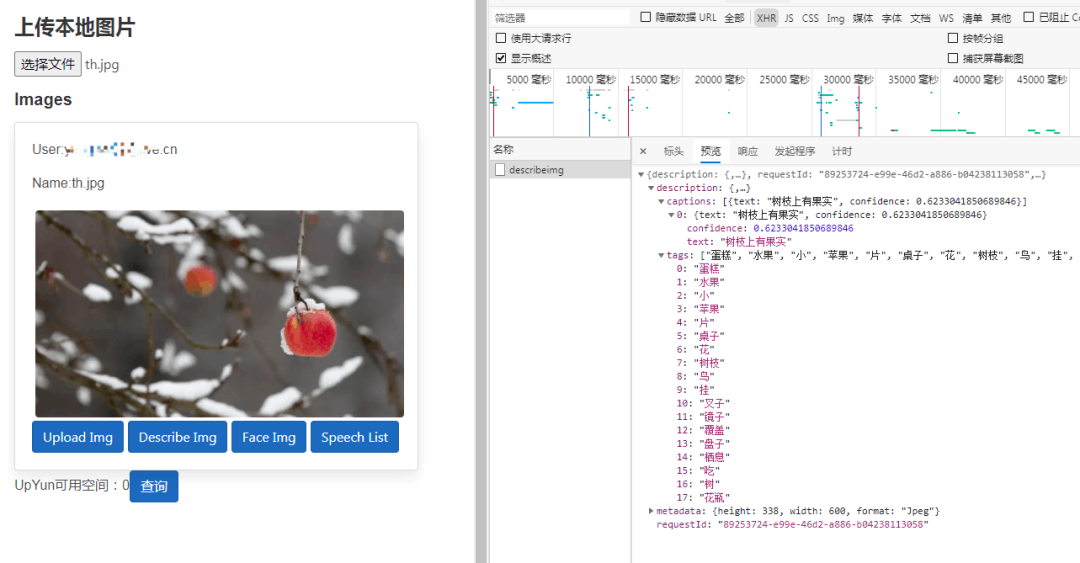Click the snowy apple image thumbnail
This screenshot has height=563, width=1080.
[x=220, y=314]
